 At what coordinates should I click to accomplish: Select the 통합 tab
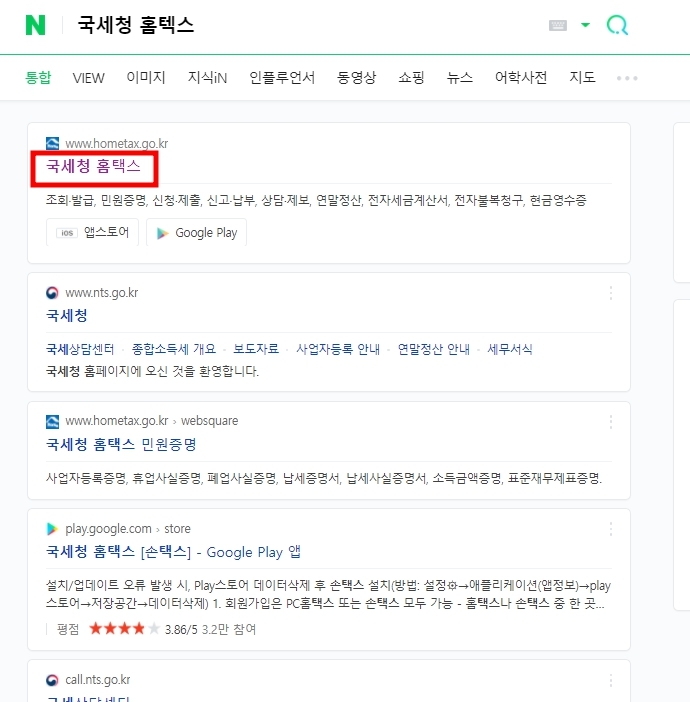click(38, 77)
